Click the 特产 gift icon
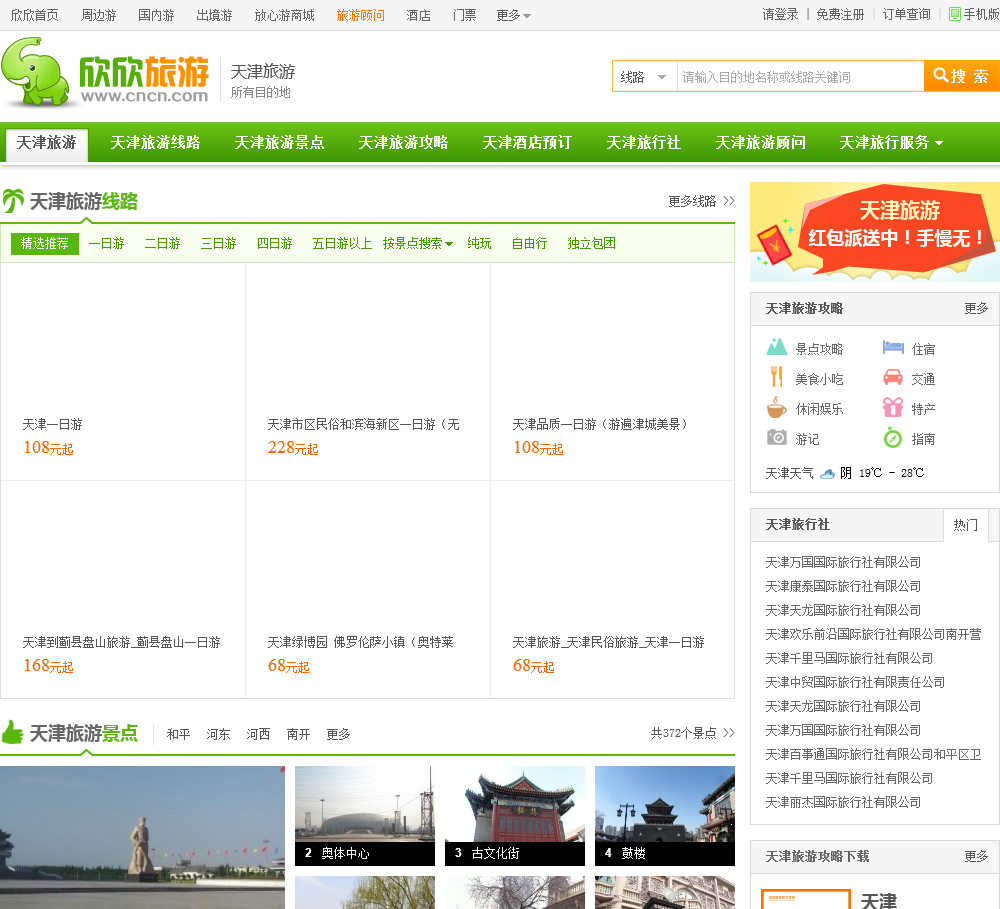1000x909 pixels. tap(893, 408)
